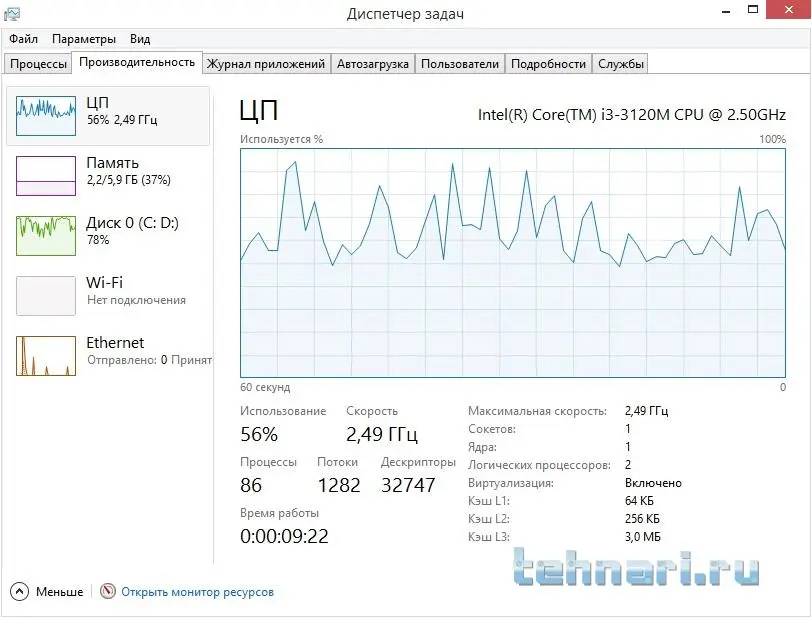Click the Task Manager title bar icon
Image resolution: width=812 pixels, height=618 pixels.
pyautogui.click(x=11, y=14)
